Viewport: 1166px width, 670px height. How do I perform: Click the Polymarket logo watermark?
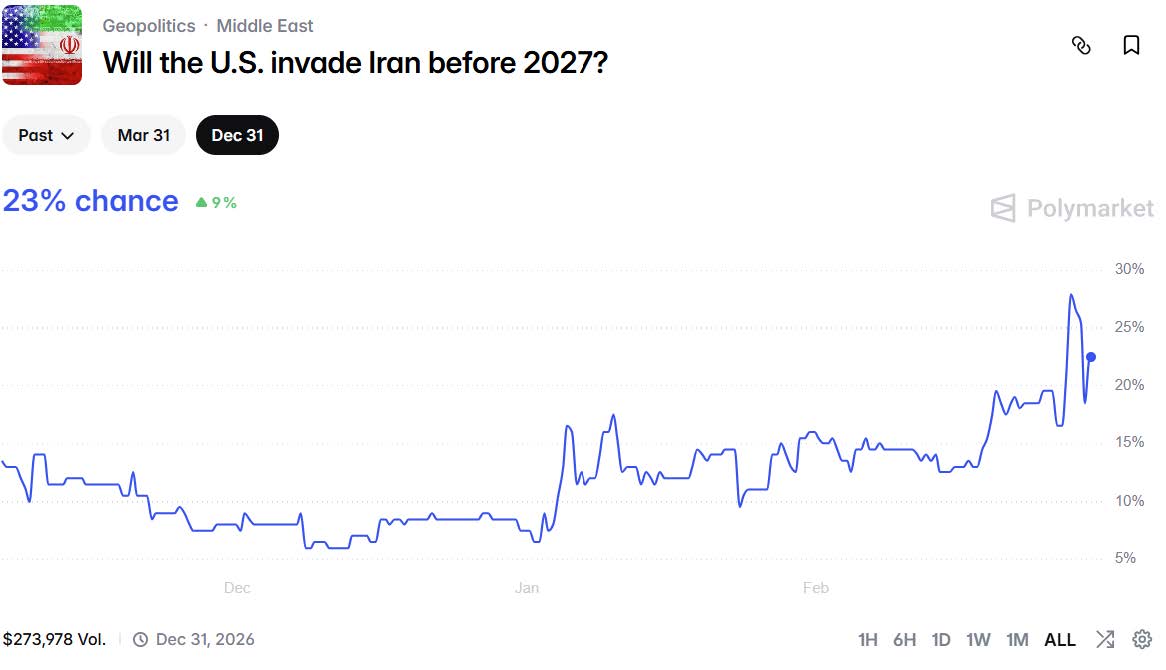point(1072,208)
